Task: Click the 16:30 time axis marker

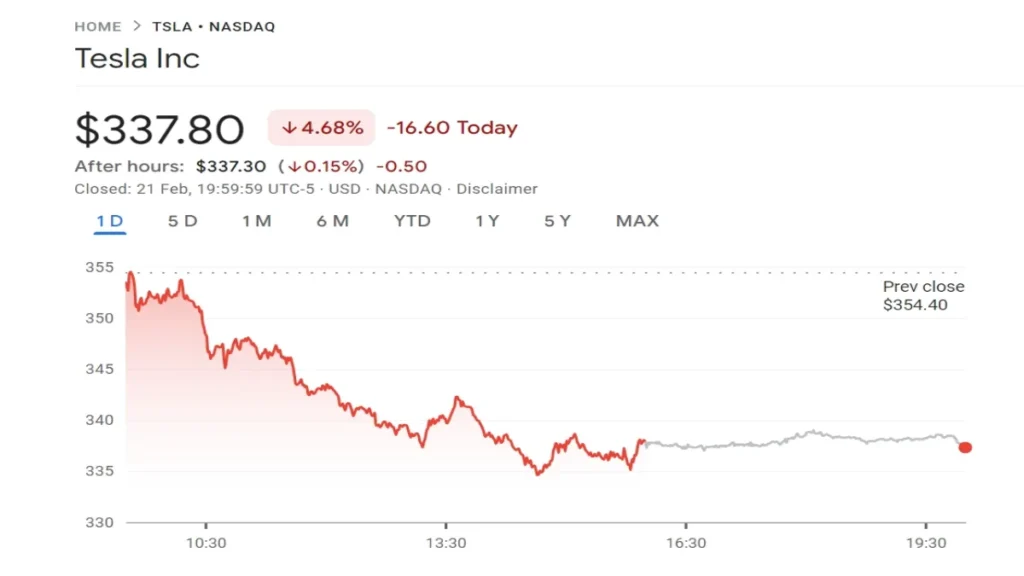Action: (x=685, y=543)
